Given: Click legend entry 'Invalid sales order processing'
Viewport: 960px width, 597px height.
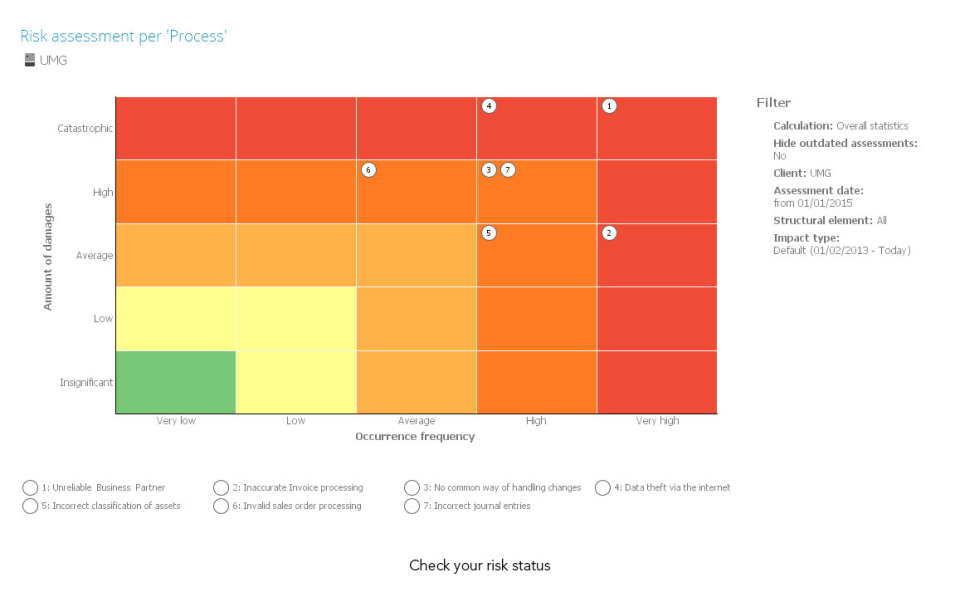Looking at the screenshot, I should click(x=302, y=506).
